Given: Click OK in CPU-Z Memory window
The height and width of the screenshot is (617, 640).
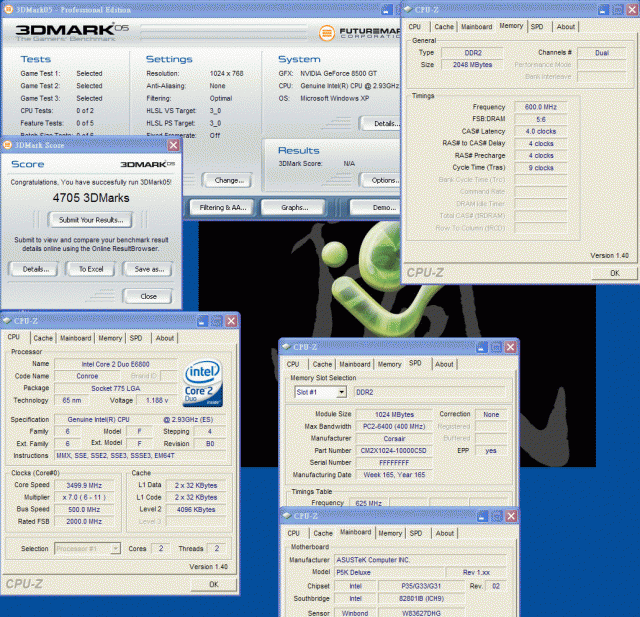Looking at the screenshot, I should [614, 273].
